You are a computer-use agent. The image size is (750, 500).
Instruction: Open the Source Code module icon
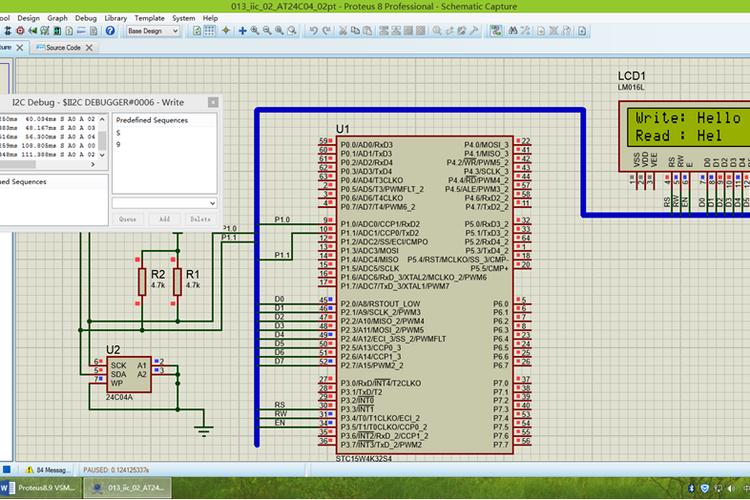coord(81,31)
